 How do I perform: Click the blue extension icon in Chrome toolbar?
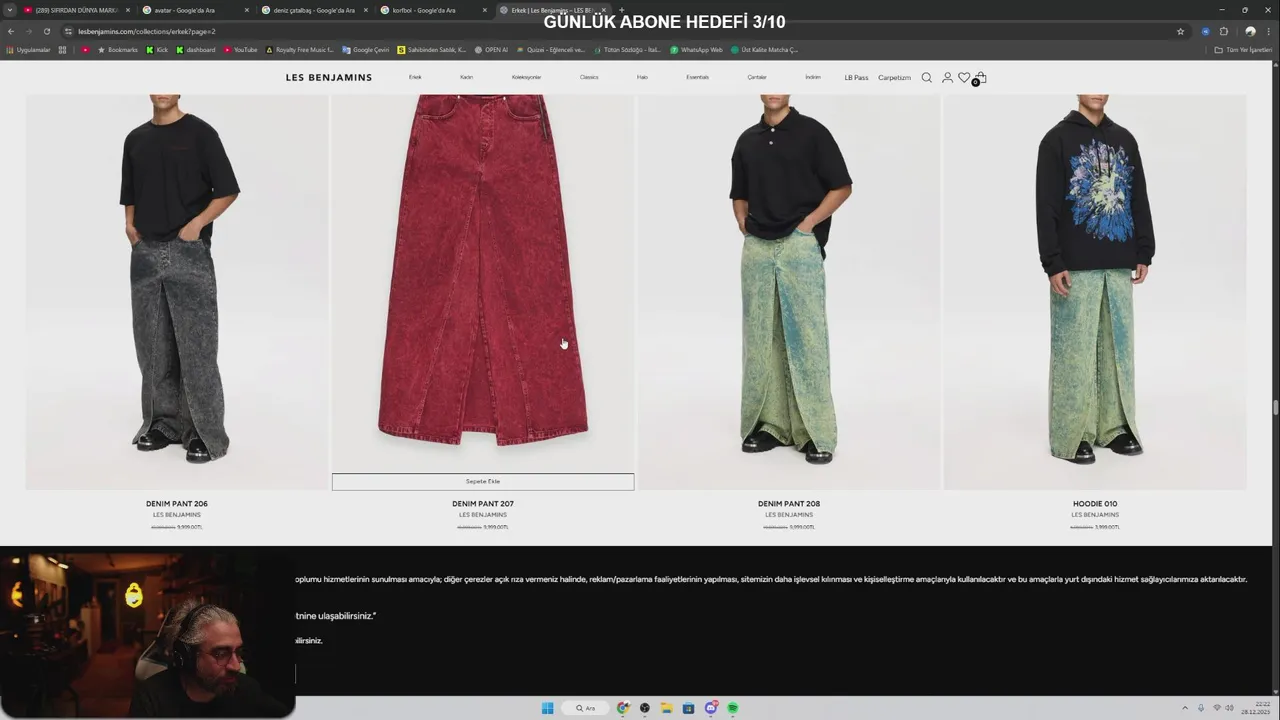[1205, 31]
